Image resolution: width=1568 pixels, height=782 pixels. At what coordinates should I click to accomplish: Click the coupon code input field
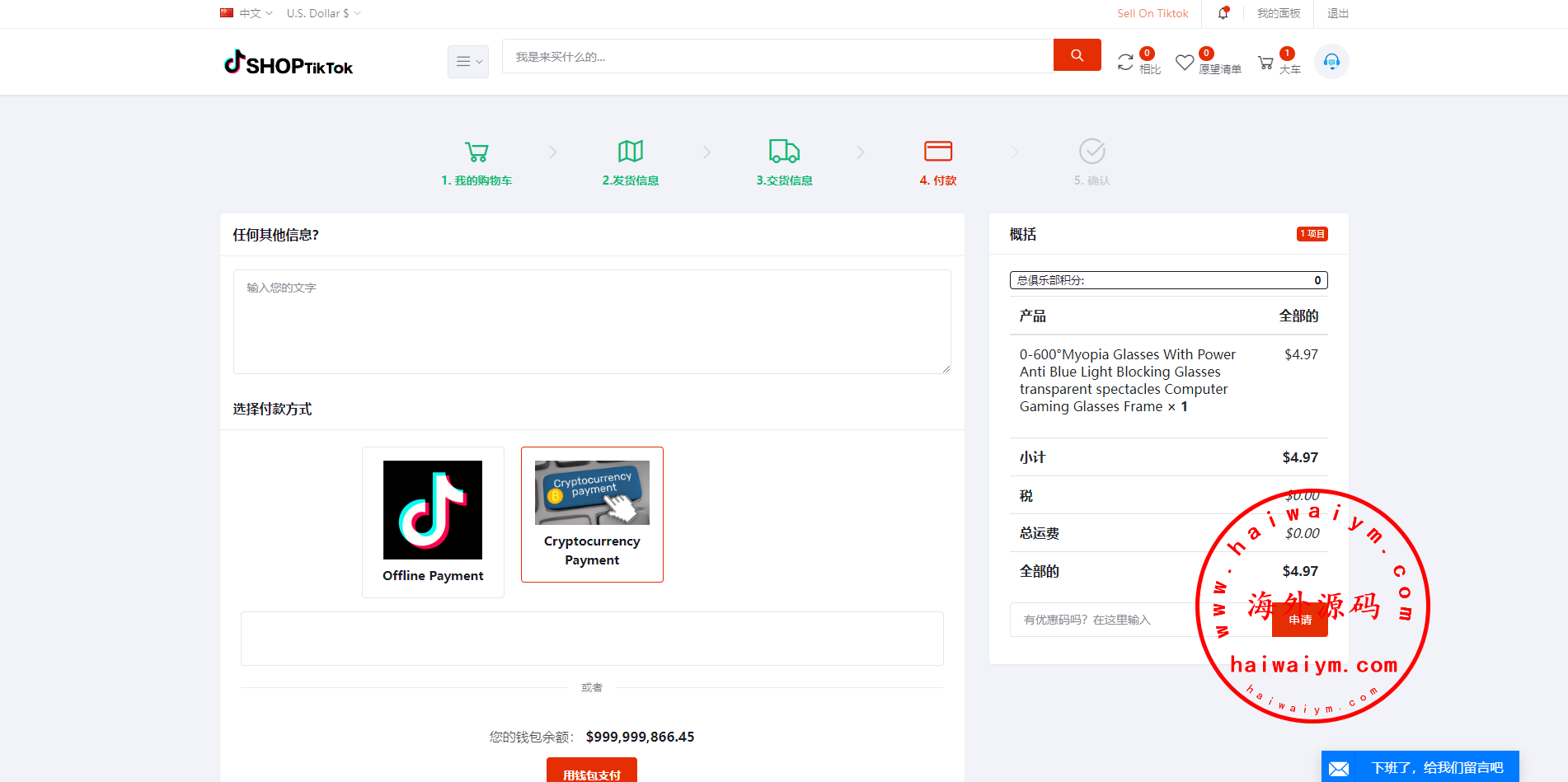(1138, 620)
